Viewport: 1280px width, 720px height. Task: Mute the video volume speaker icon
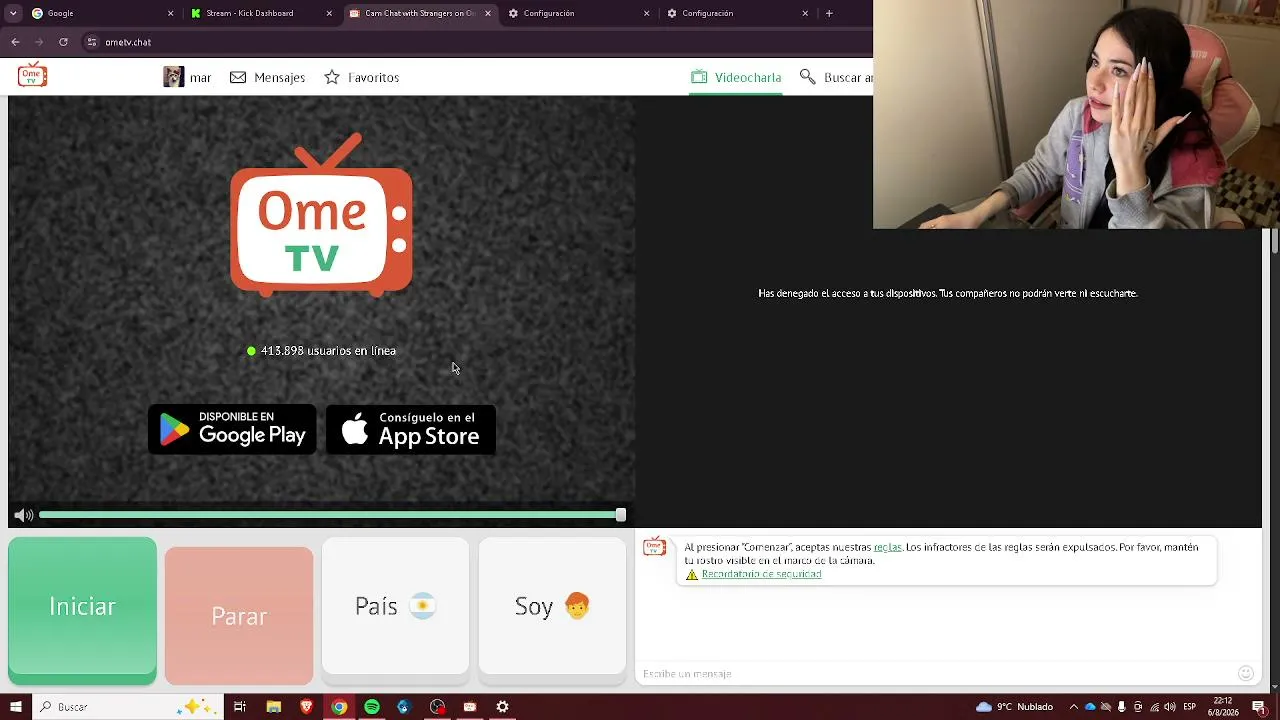[23, 515]
